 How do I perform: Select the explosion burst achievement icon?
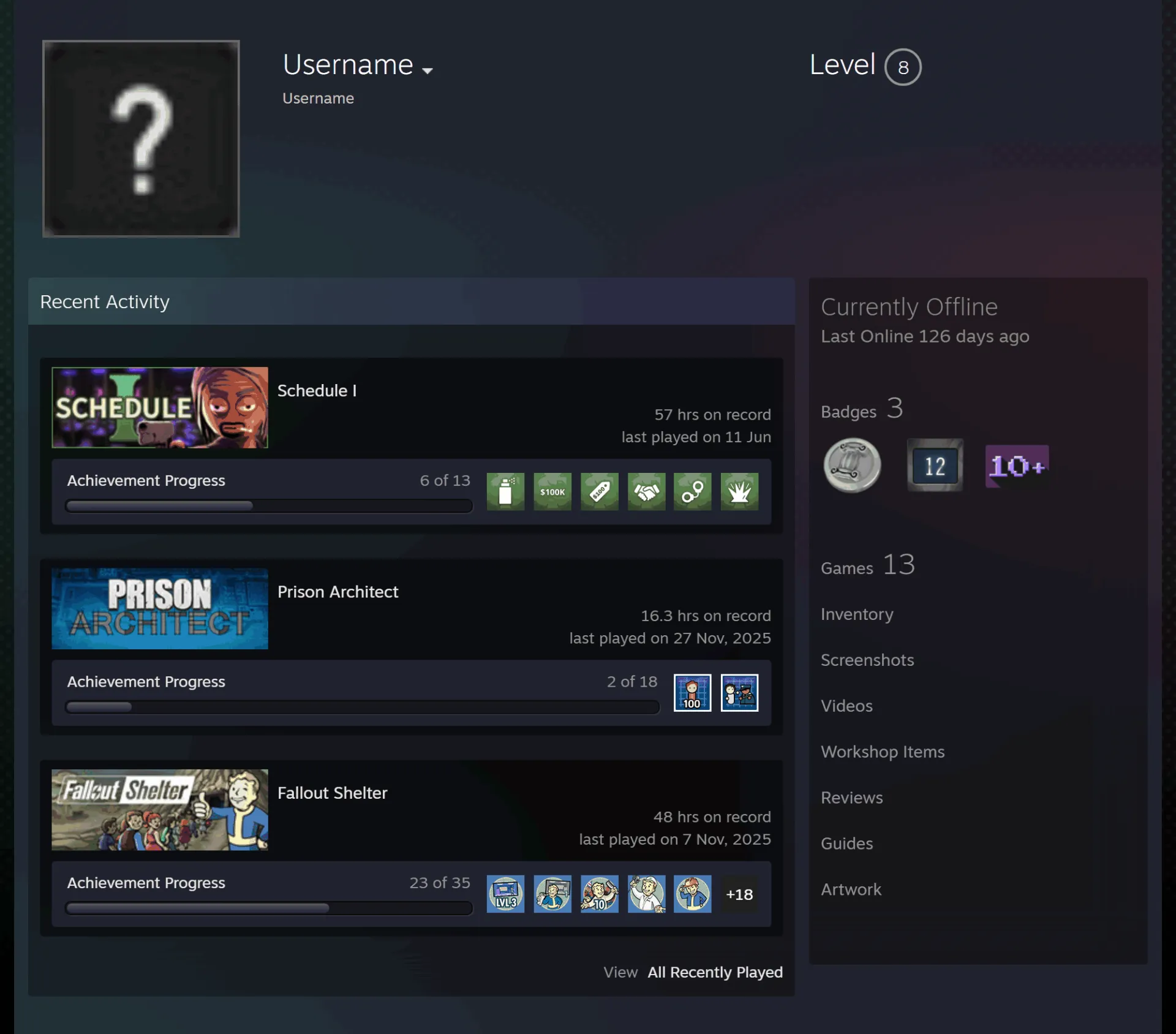pyautogui.click(x=739, y=491)
